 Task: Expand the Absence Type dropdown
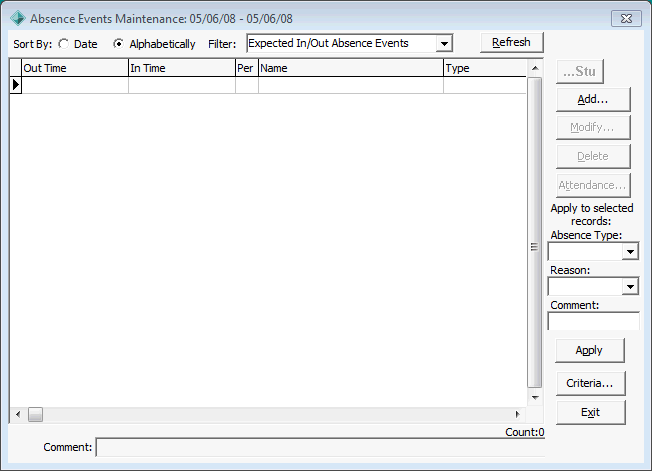coord(630,252)
